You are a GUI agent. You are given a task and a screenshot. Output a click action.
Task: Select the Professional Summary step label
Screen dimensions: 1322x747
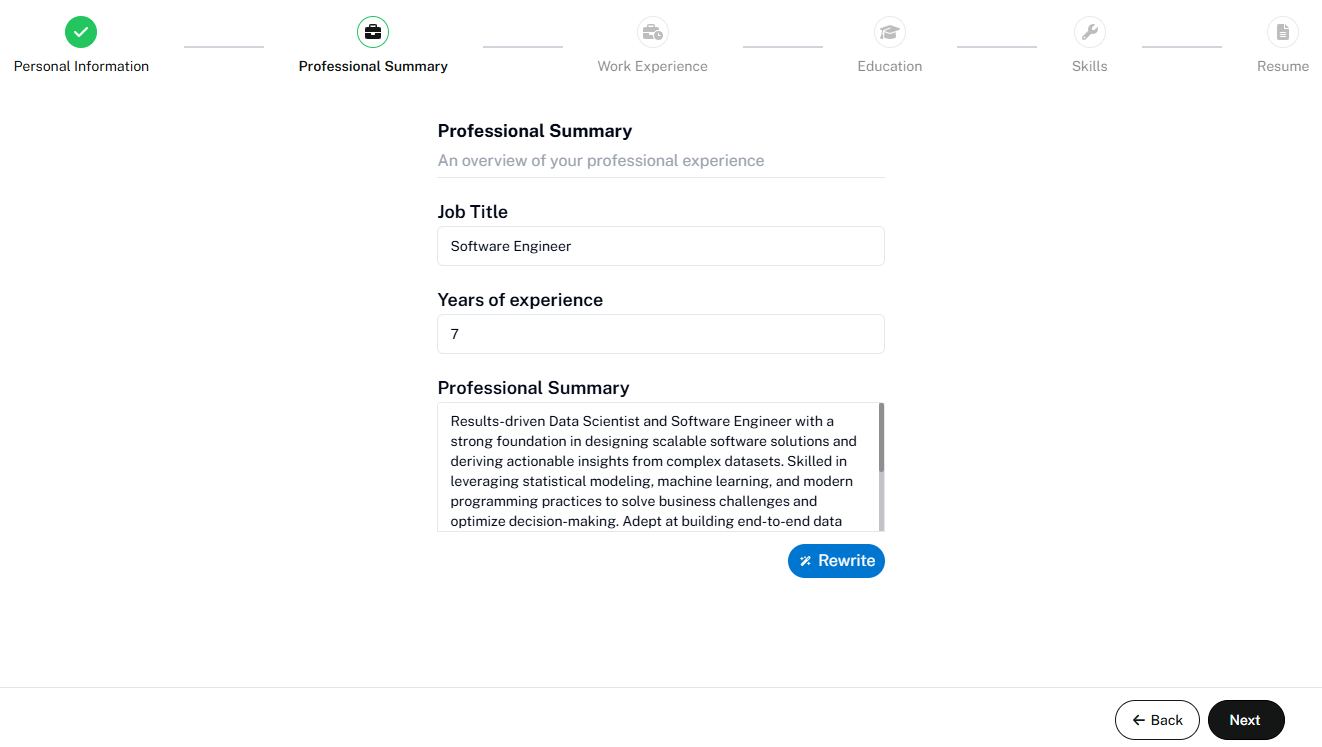point(373,66)
